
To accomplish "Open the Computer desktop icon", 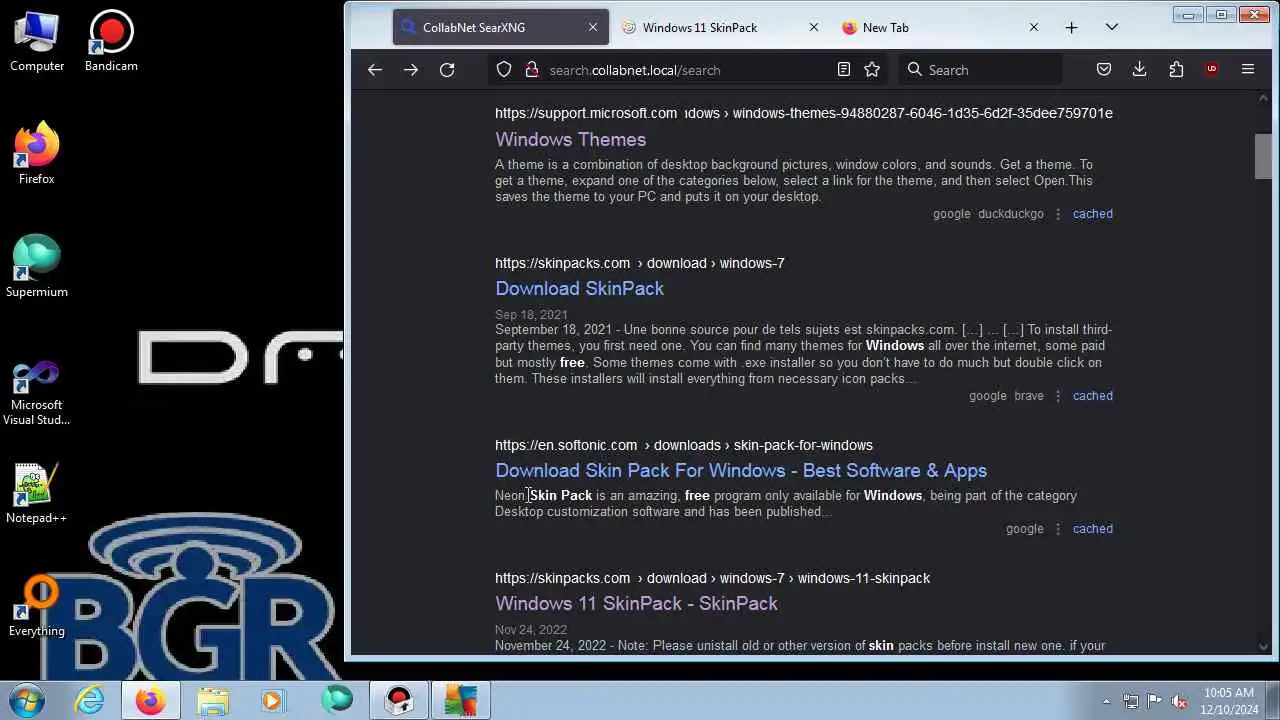I will coord(37,42).
